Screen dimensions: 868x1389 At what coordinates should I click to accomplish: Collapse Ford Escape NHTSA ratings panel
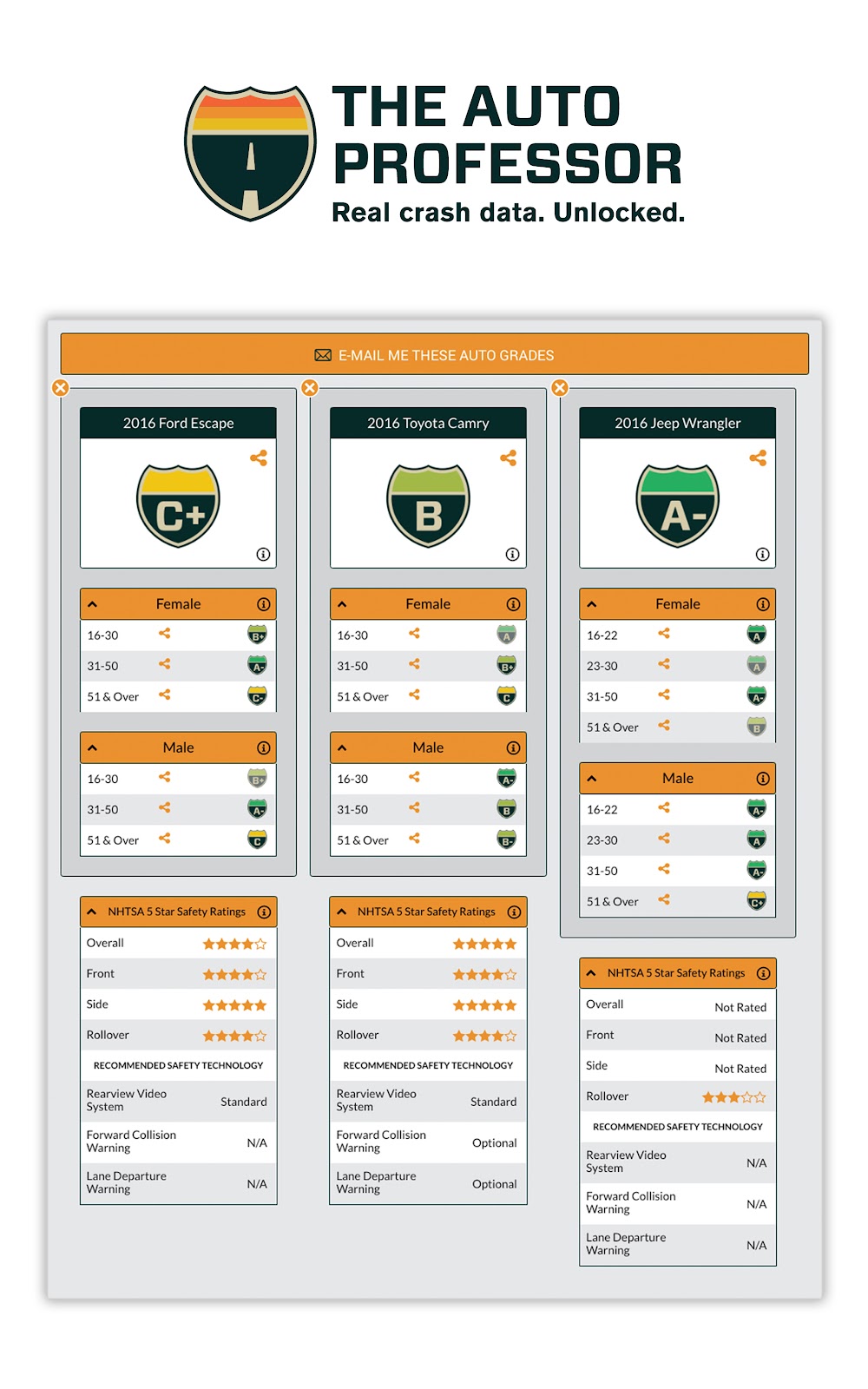[92, 912]
